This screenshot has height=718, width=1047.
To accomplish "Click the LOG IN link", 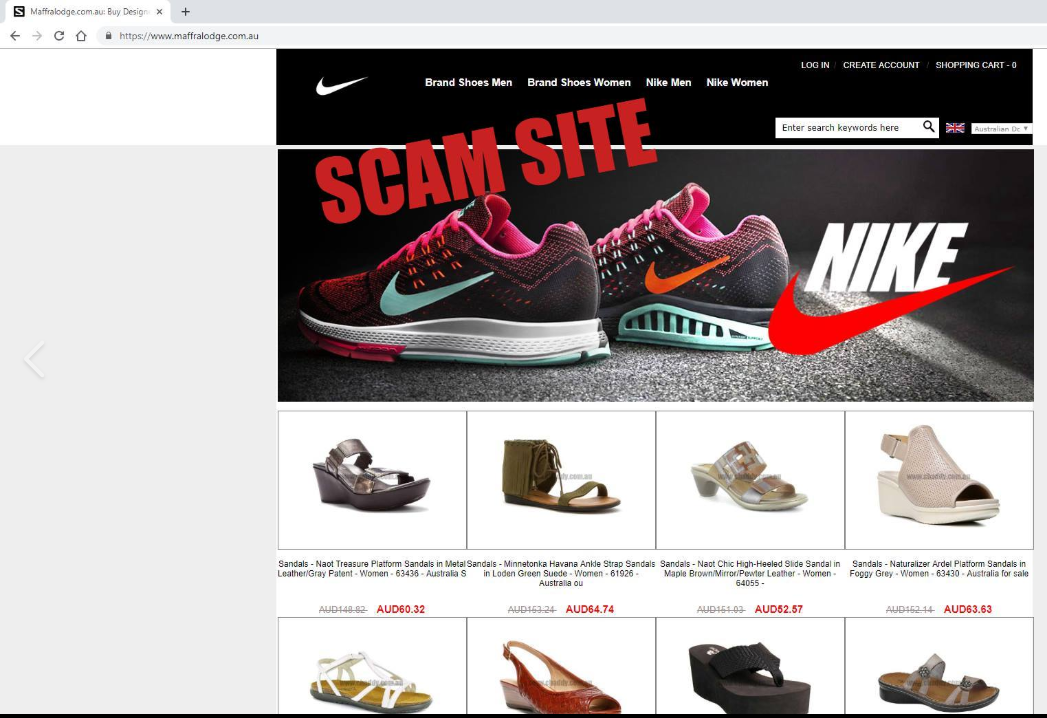I will [815, 65].
